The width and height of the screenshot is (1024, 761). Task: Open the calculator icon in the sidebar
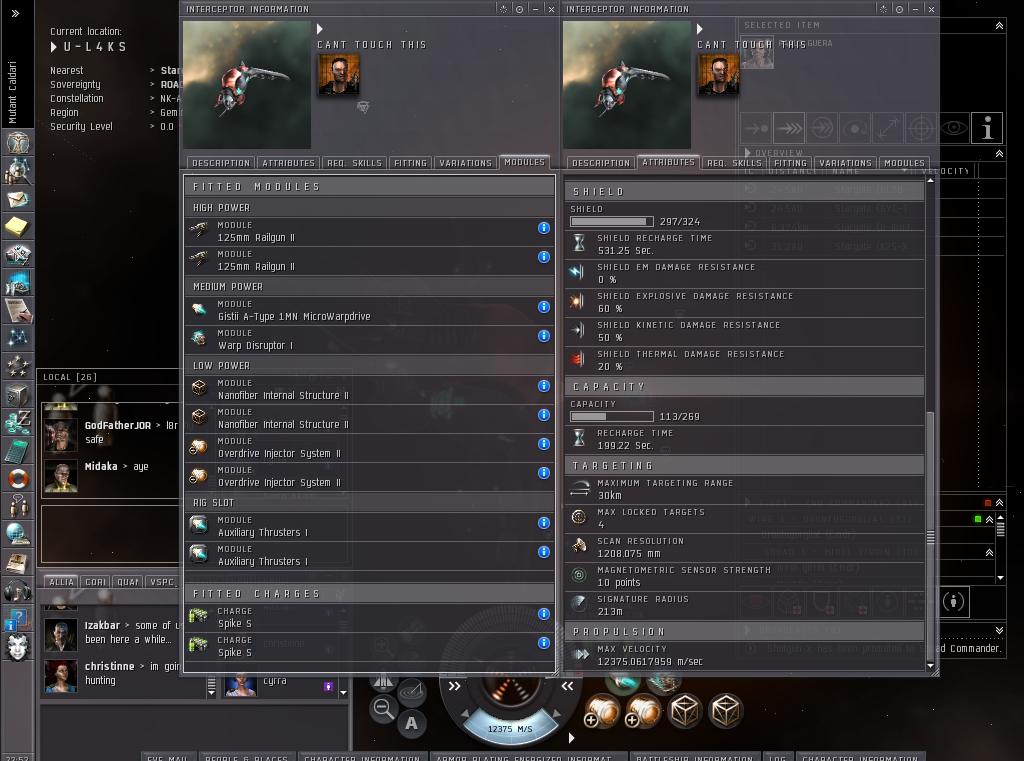(x=18, y=450)
